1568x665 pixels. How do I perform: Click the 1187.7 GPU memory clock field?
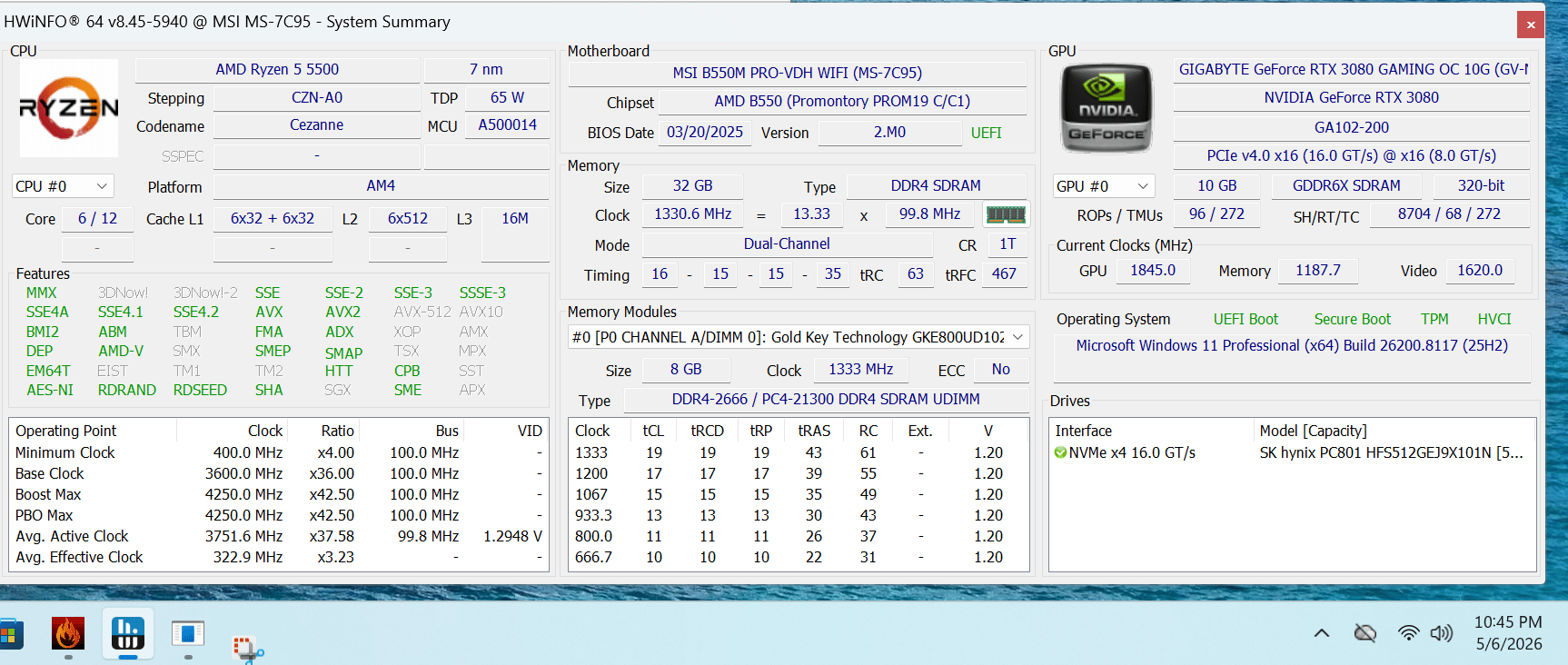(x=1317, y=271)
